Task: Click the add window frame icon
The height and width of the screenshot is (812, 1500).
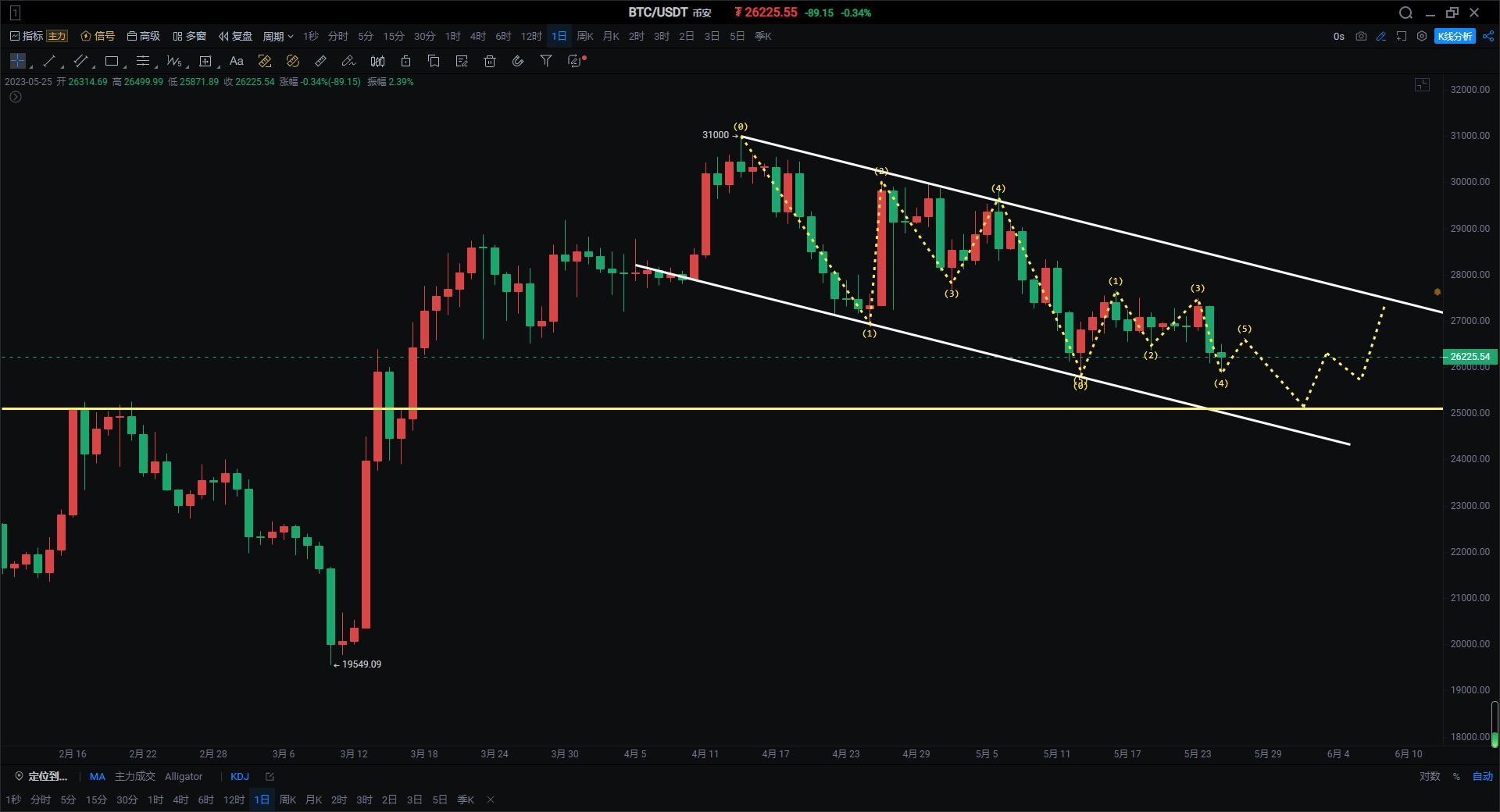Action: click(1402, 37)
